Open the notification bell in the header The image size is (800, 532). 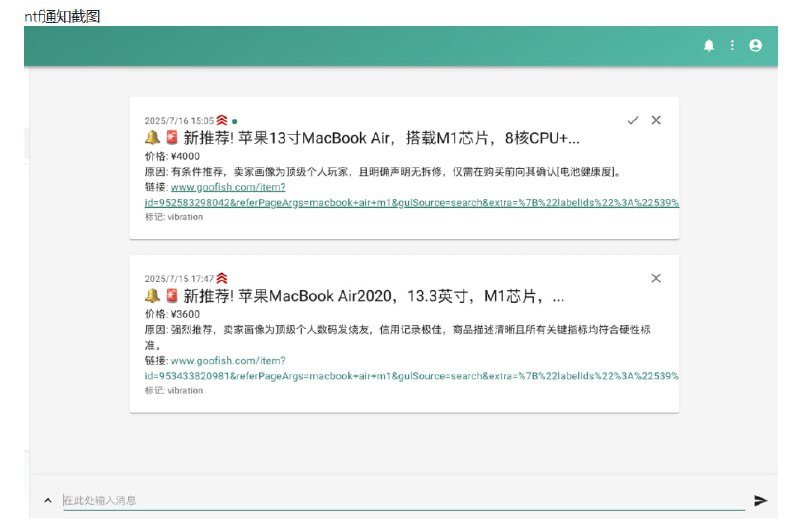[709, 46]
